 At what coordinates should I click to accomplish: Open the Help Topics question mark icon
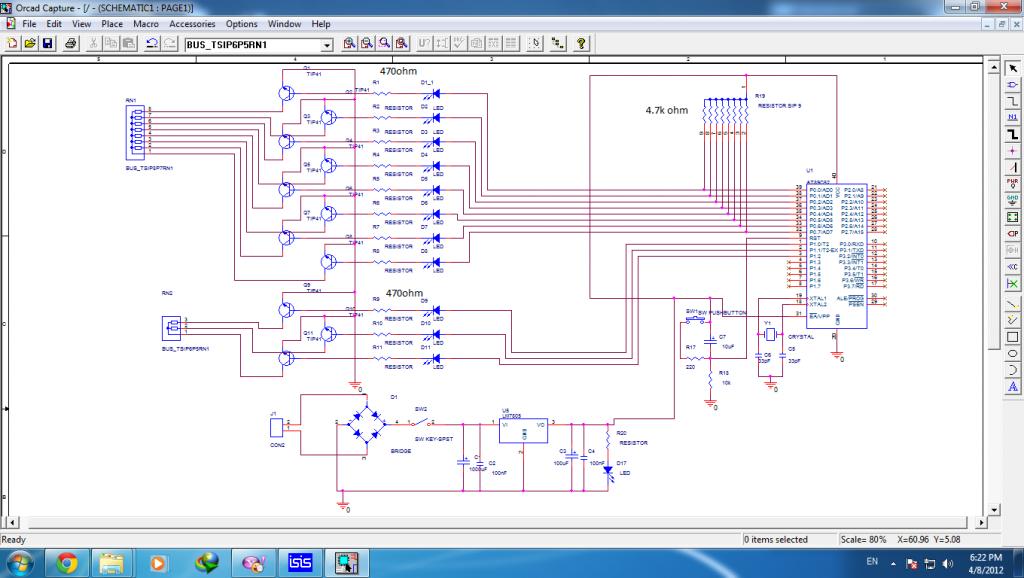[x=581, y=44]
